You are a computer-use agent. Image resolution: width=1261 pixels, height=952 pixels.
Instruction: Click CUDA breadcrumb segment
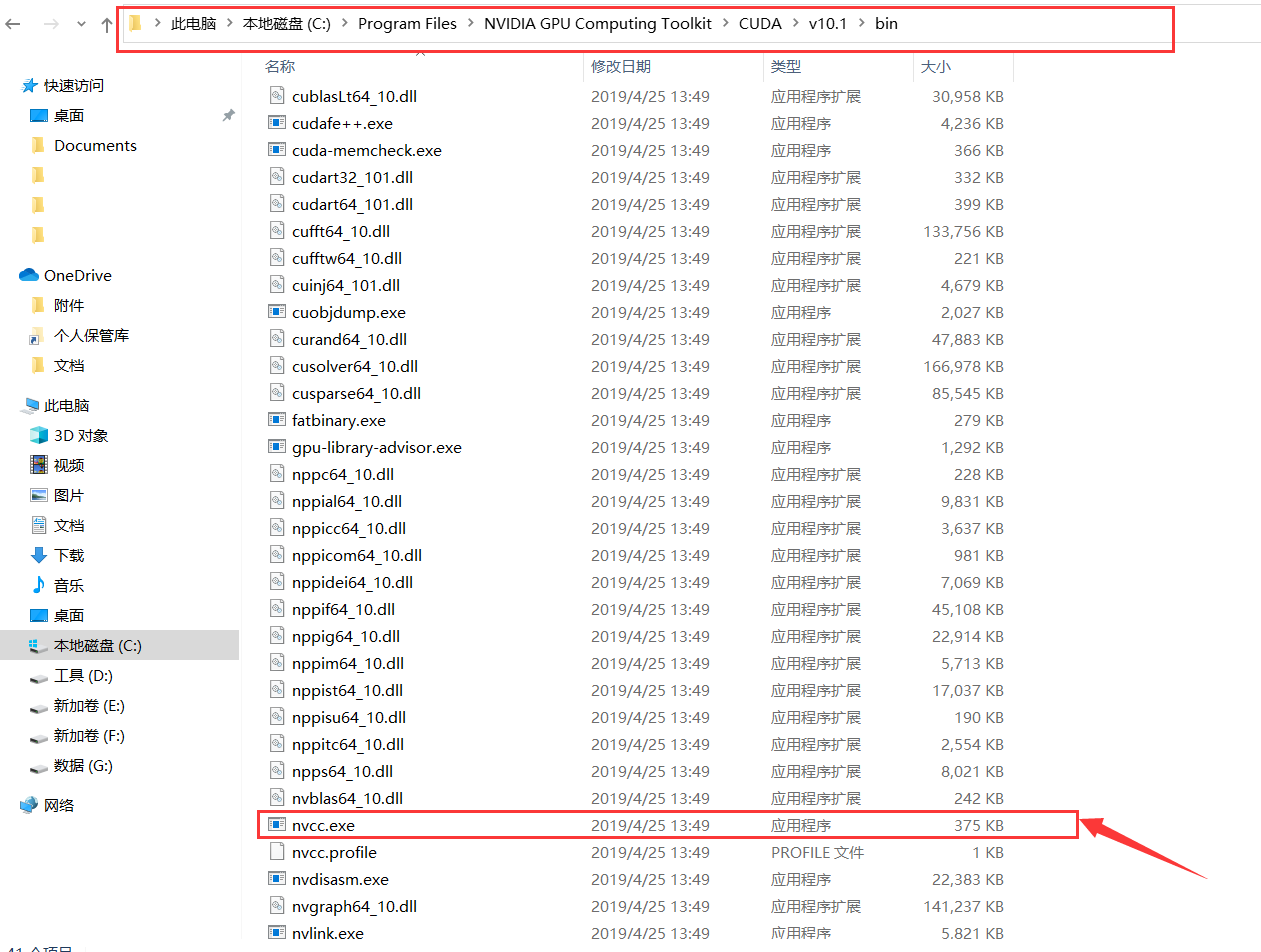(760, 23)
